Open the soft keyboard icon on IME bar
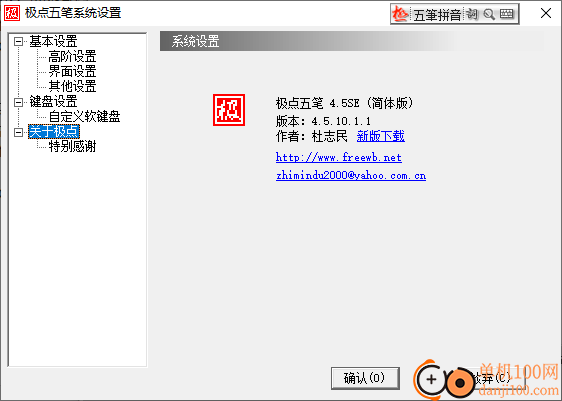Screen dimensions: 562x401 tap(506, 14)
